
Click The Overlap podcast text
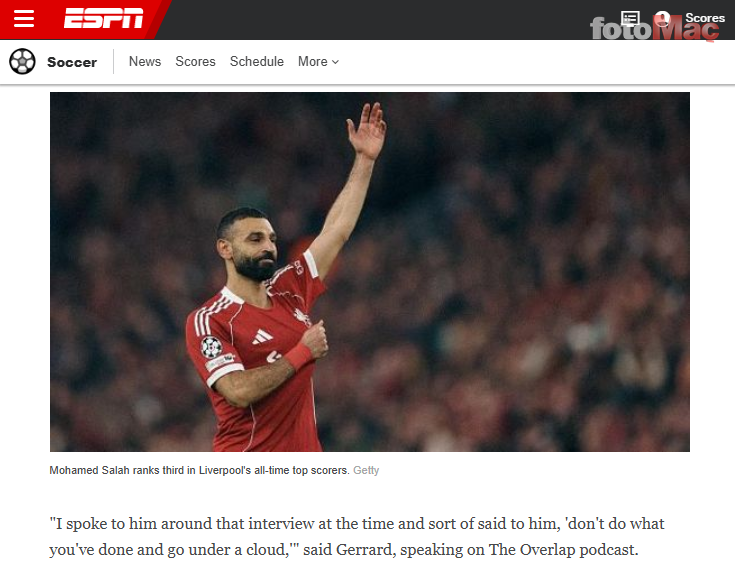pos(563,549)
